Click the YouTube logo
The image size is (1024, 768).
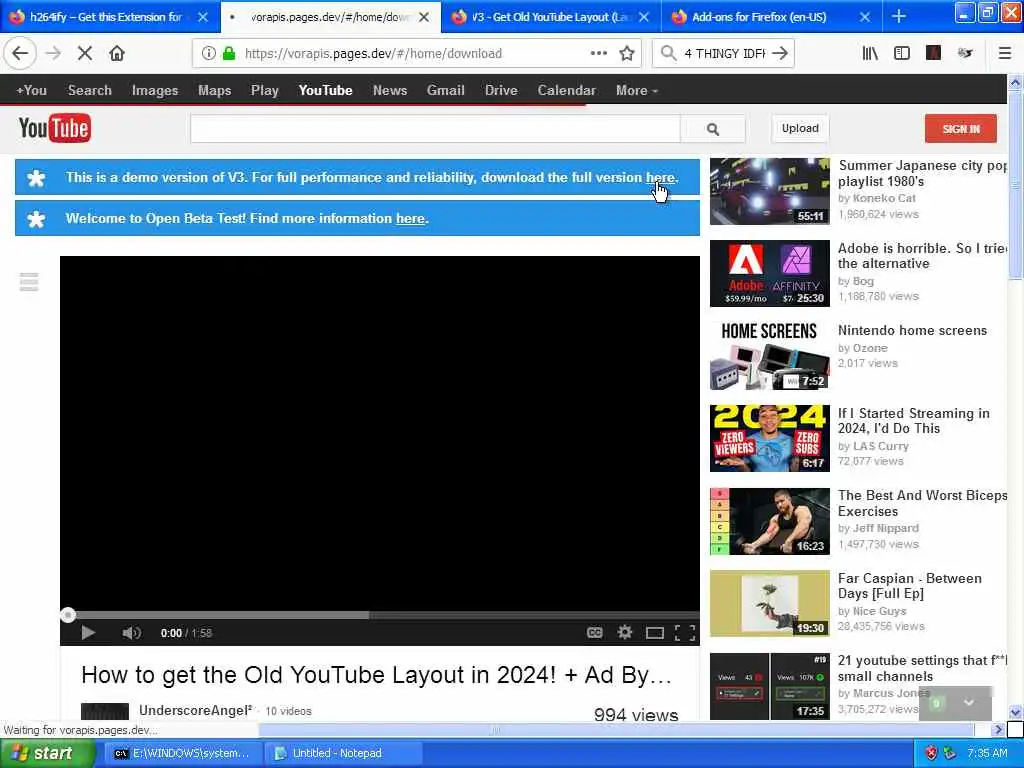click(x=55, y=128)
